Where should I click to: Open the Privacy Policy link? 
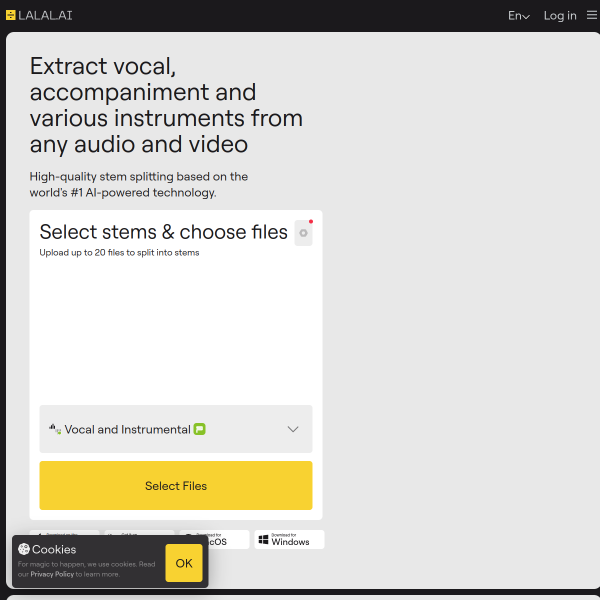pos(52,574)
